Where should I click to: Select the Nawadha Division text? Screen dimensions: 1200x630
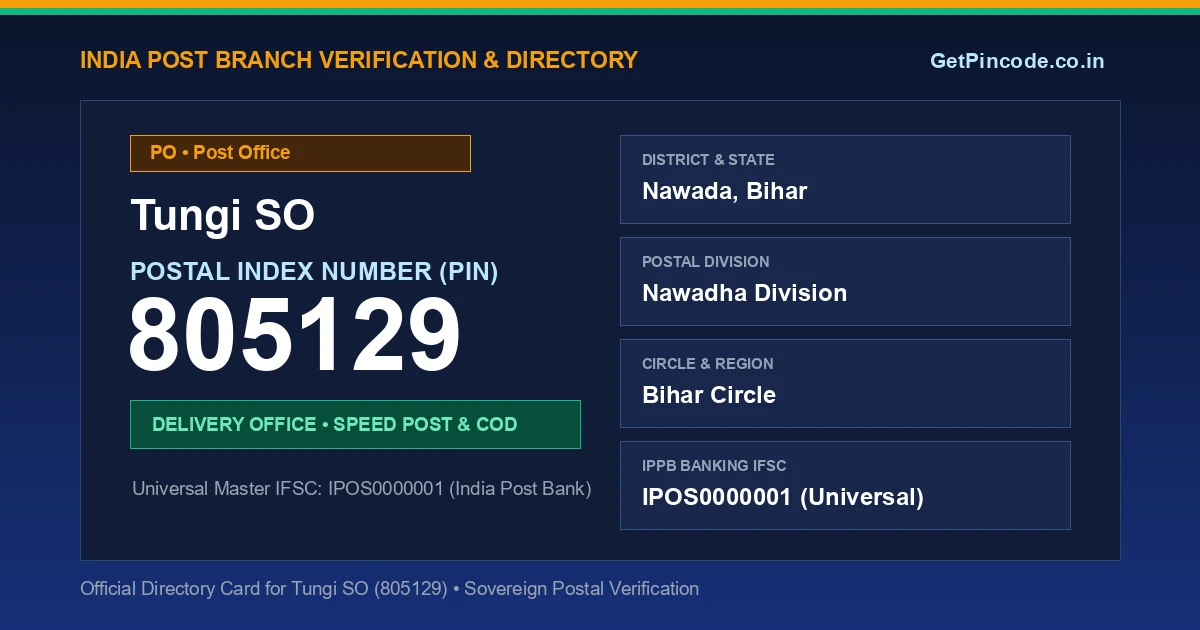pos(745,293)
